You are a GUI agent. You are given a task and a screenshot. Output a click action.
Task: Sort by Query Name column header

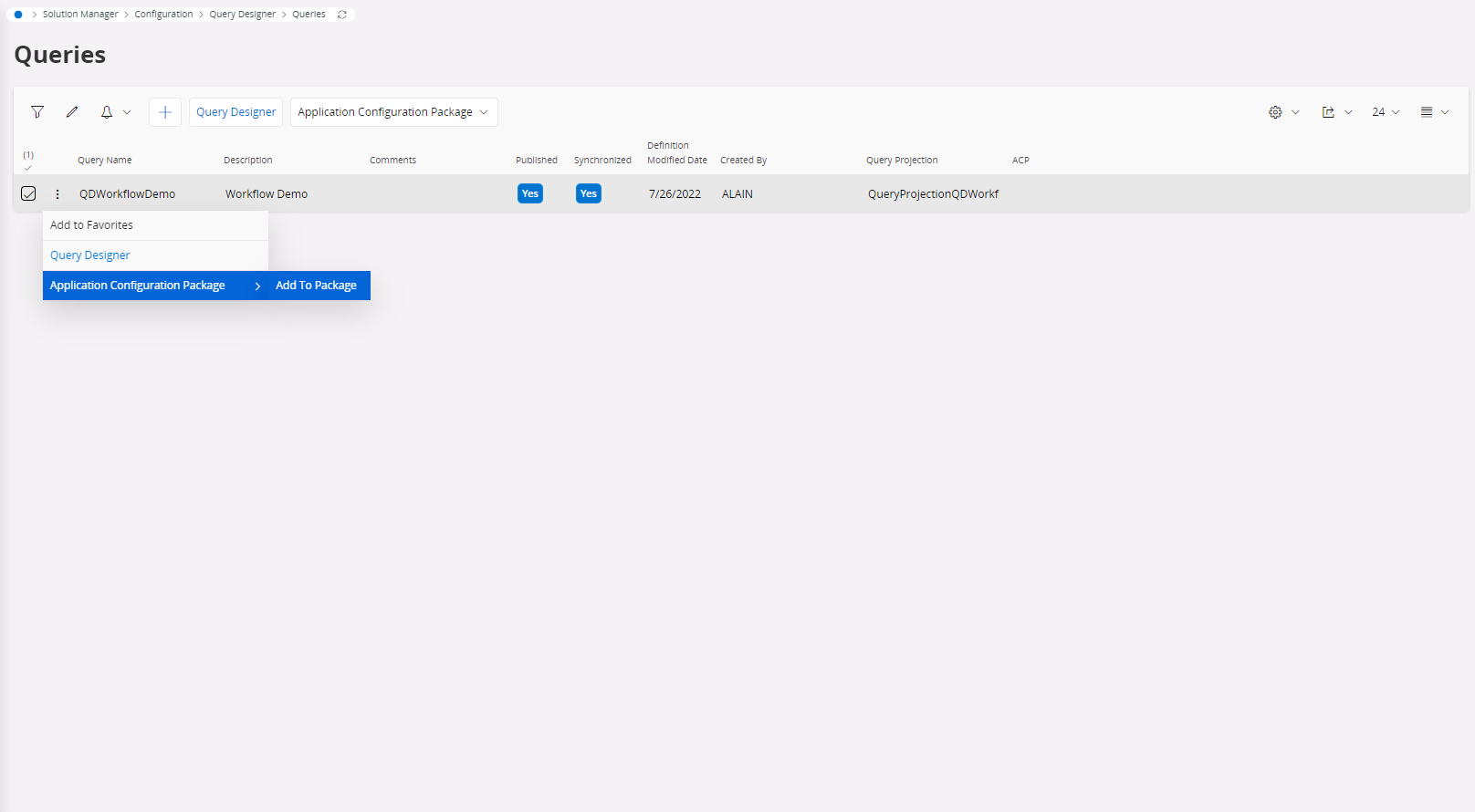[x=105, y=161]
